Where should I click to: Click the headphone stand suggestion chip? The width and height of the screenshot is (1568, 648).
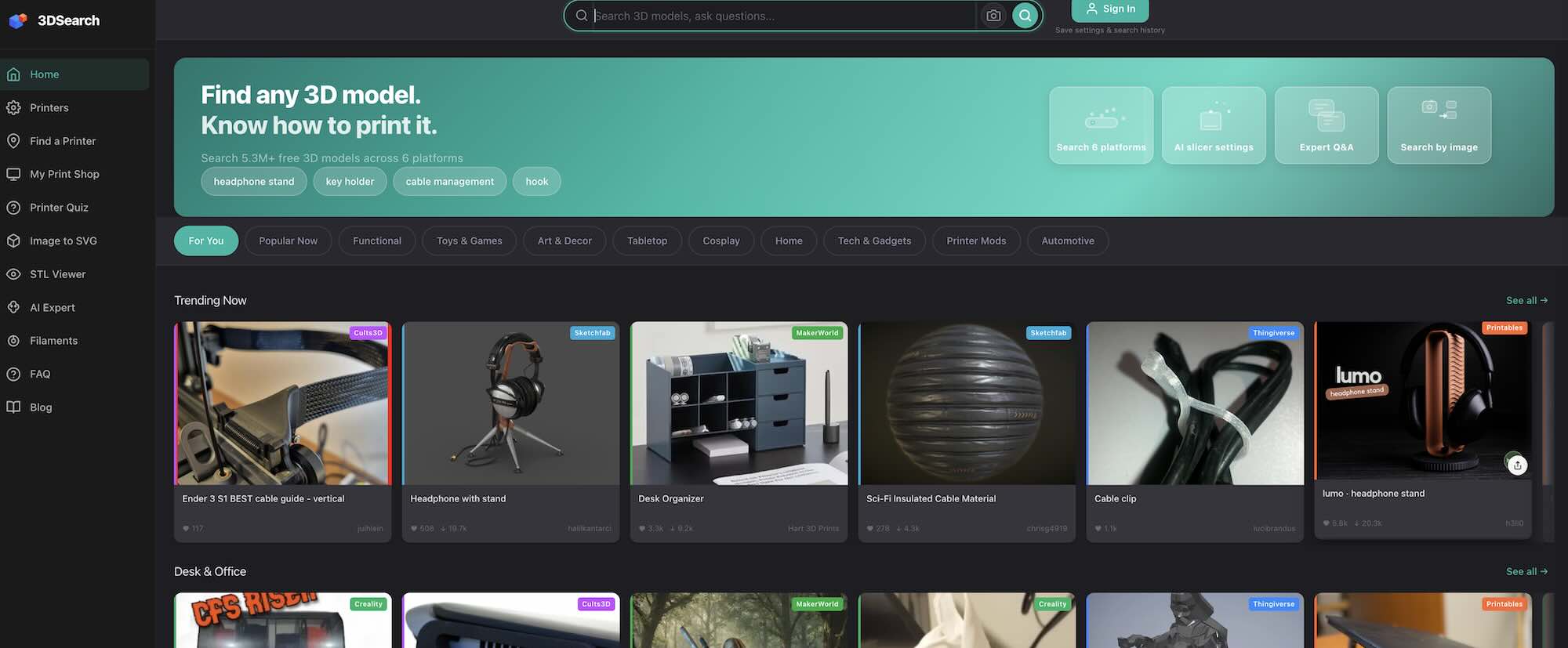pos(253,182)
